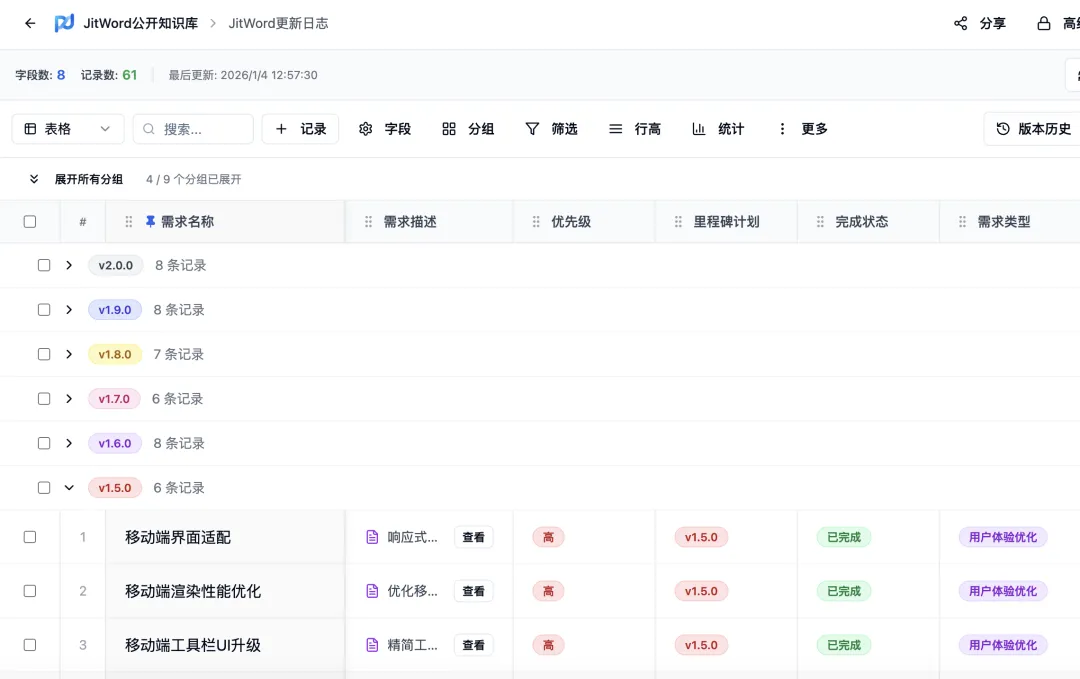The width and height of the screenshot is (1080, 679).
Task: Click the back arrow icon
Action: click(x=30, y=23)
